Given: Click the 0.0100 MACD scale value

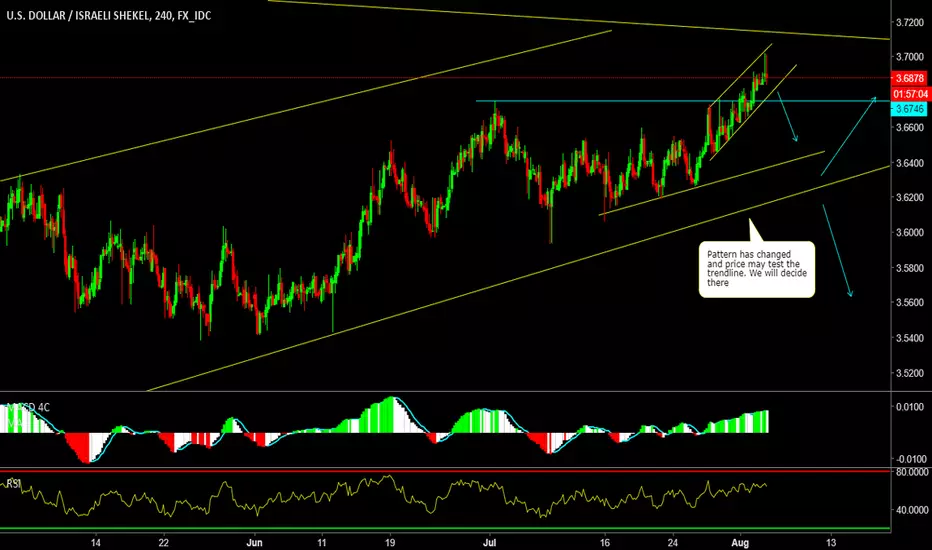Looking at the screenshot, I should [x=911, y=407].
